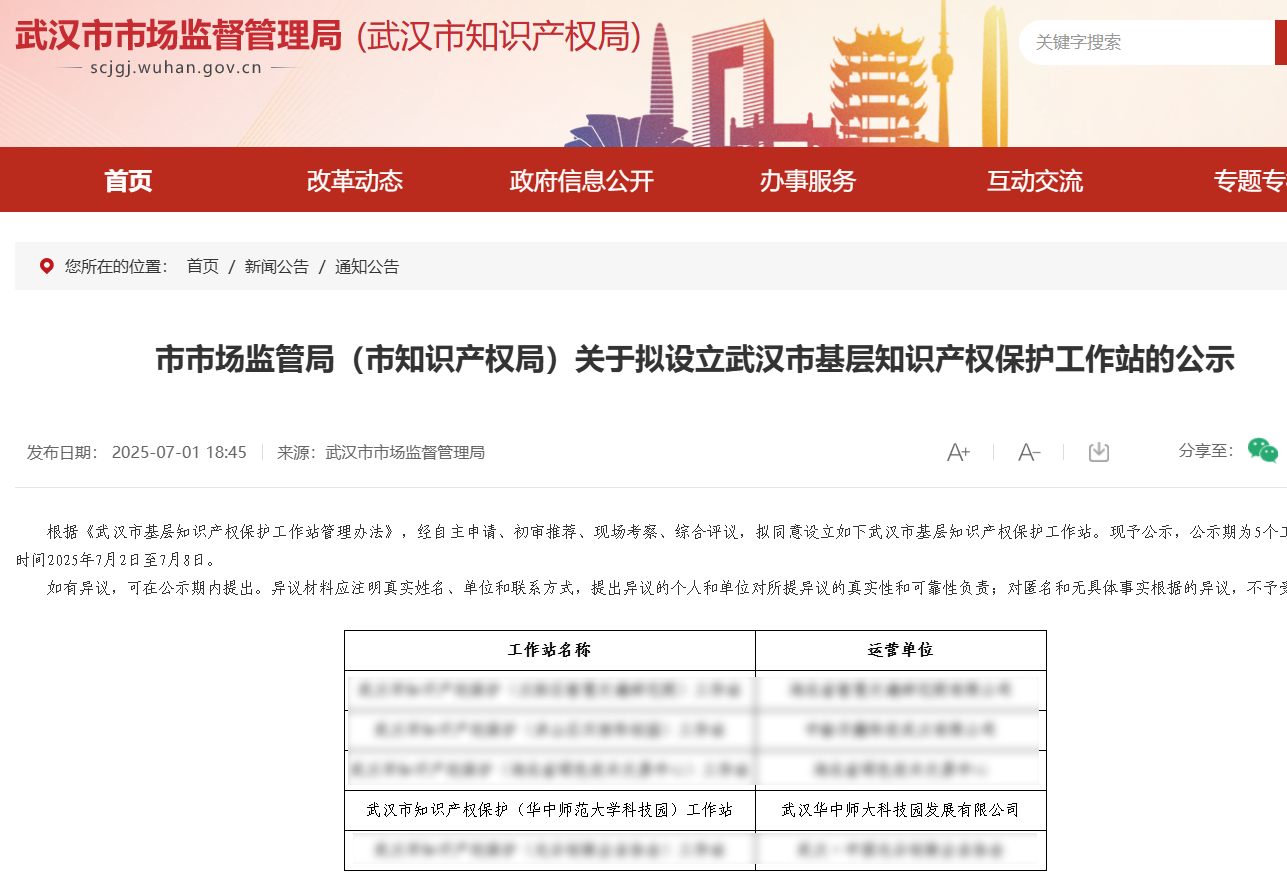
Task: Open the 互动交流 navigation tab
Action: click(1035, 181)
